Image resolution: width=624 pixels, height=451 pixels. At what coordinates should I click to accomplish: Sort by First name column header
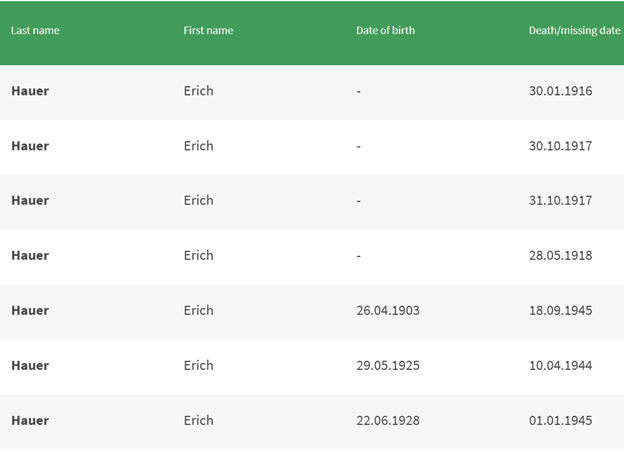coord(208,31)
